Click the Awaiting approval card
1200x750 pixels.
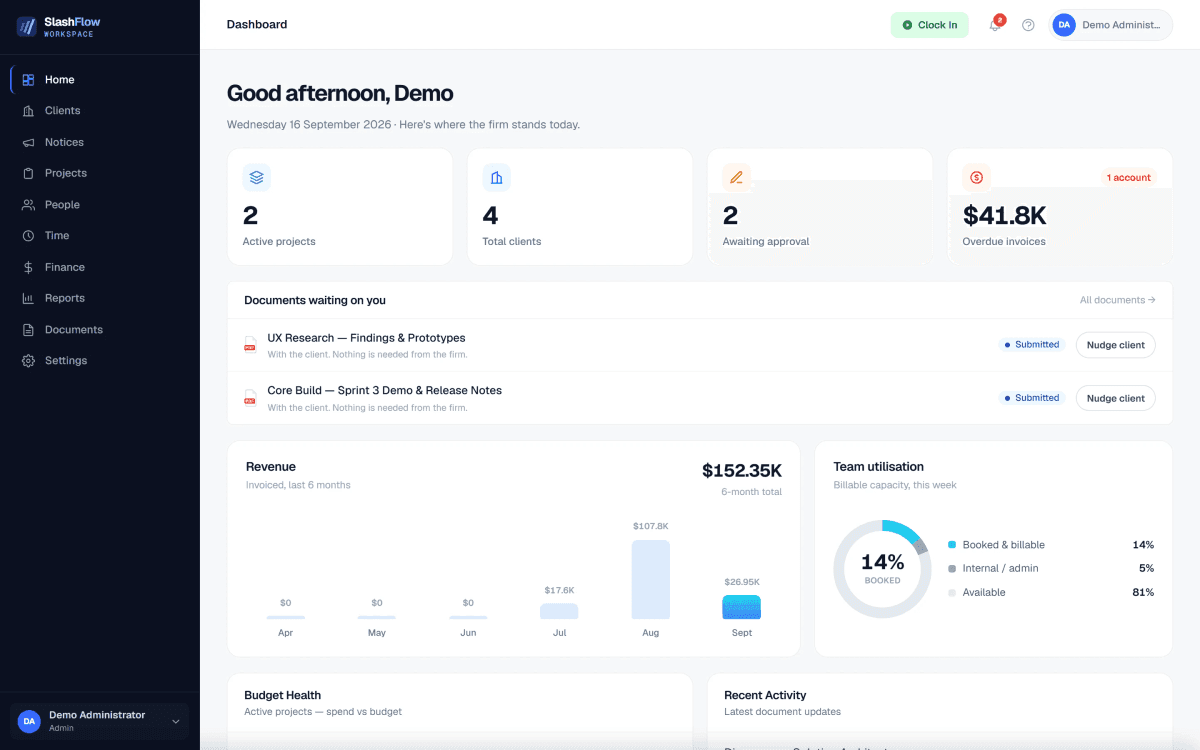click(x=820, y=207)
